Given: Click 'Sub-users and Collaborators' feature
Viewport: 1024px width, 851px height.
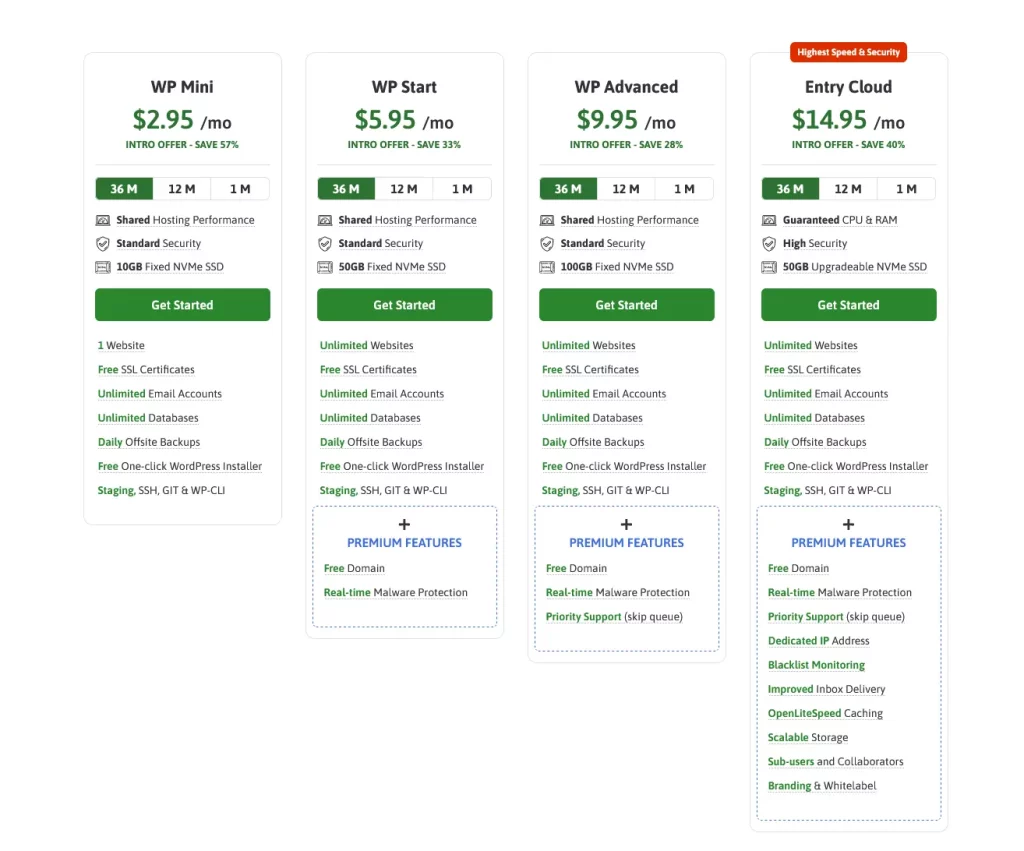Looking at the screenshot, I should point(835,762).
